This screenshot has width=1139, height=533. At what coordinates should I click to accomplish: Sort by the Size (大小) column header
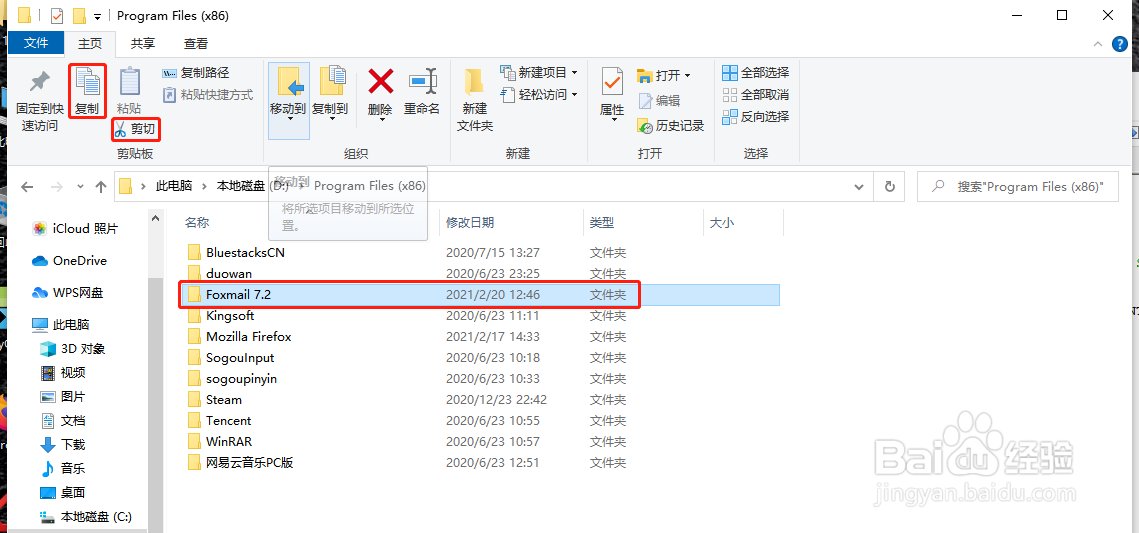(722, 223)
